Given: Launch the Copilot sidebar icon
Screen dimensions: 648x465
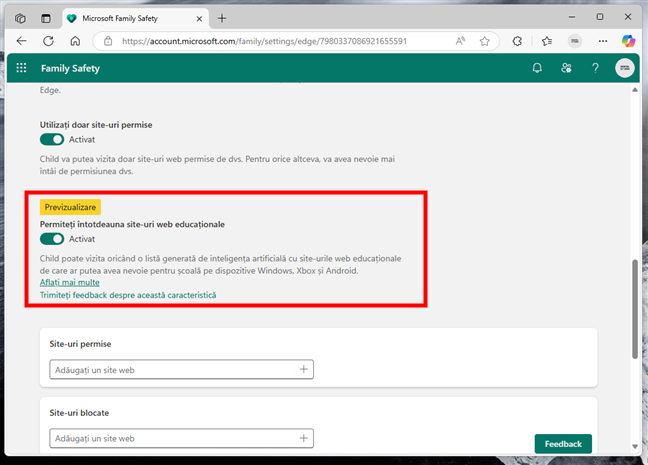Looking at the screenshot, I should tap(628, 41).
